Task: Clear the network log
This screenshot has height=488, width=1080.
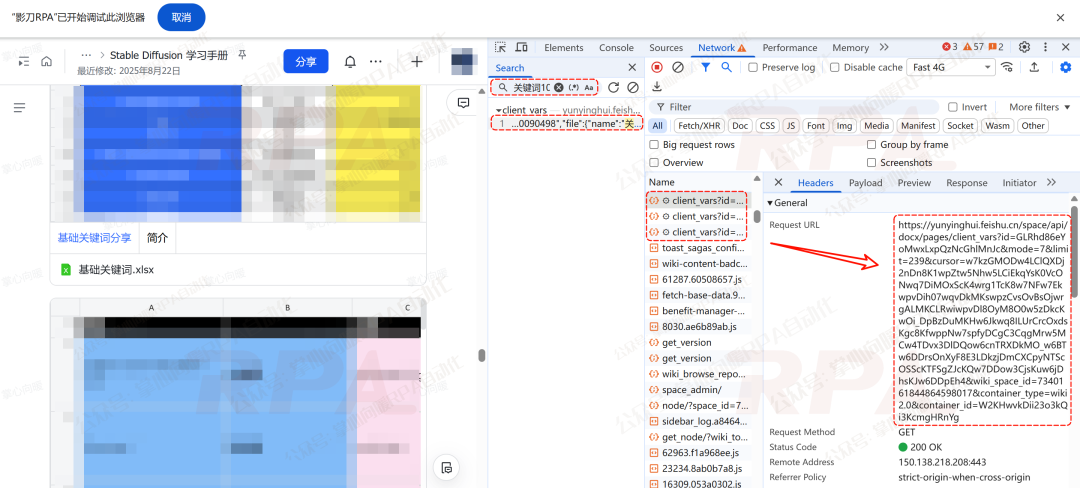Action: (x=678, y=67)
